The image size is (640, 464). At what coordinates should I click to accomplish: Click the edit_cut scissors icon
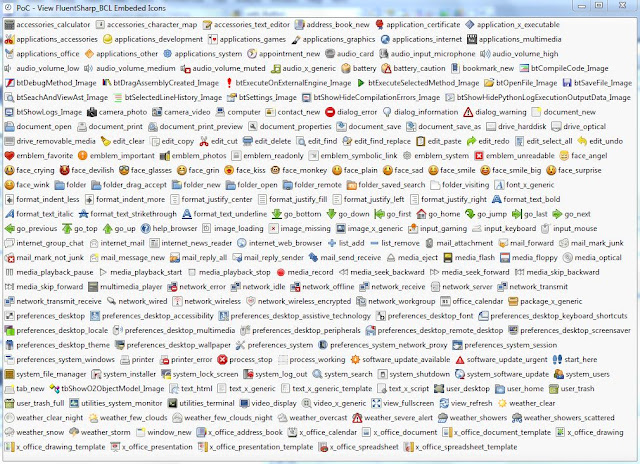tap(204, 141)
